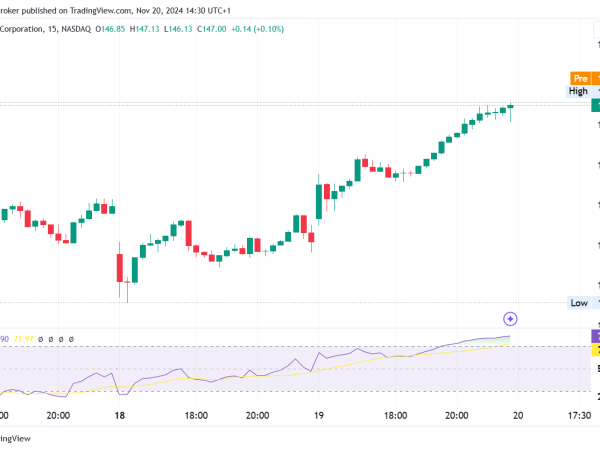Click the O146.85 open value in legend
Image resolution: width=600 pixels, height=450 pixels.
(x=110, y=29)
